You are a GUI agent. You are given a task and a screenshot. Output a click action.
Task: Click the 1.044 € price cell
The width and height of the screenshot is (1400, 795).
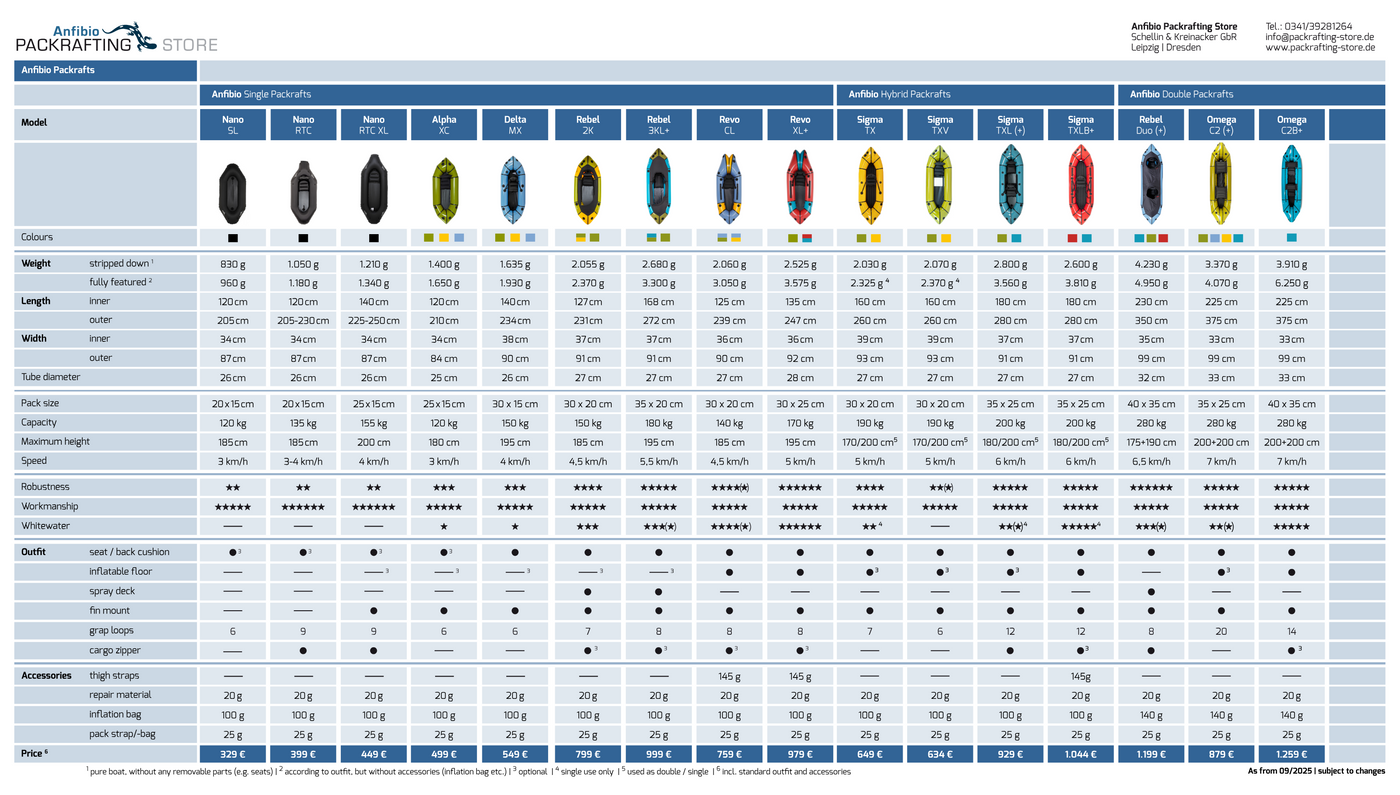(1081, 754)
